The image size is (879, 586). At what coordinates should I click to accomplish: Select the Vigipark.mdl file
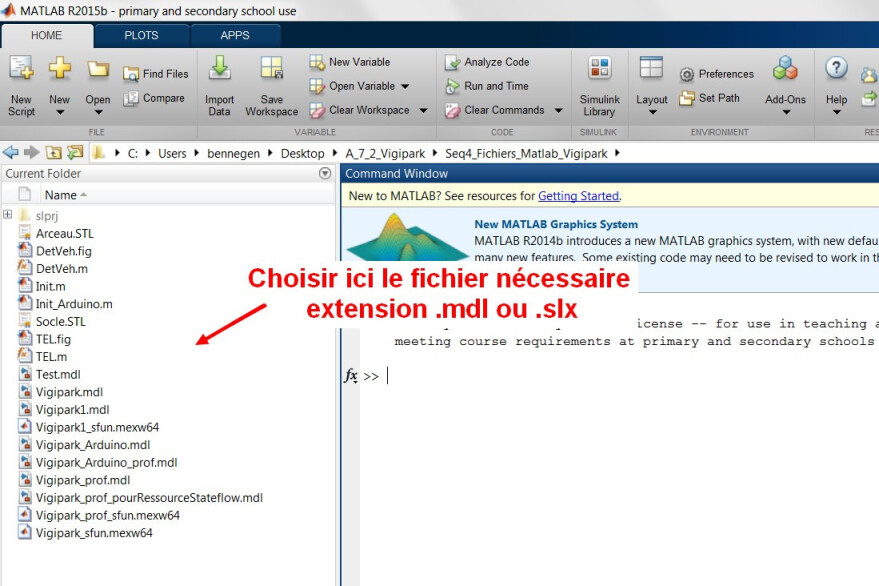69,392
